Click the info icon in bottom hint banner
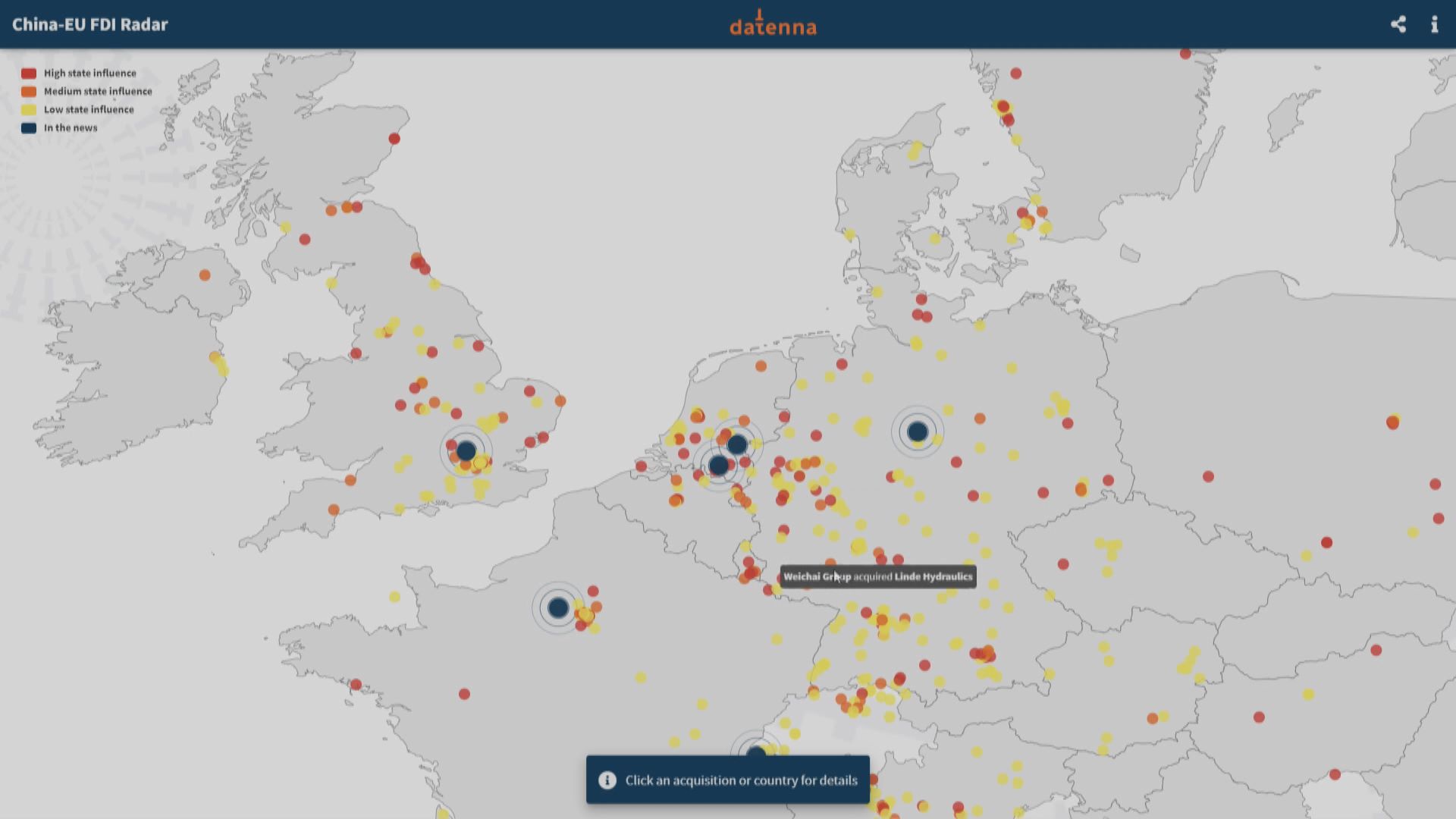Viewport: 1456px width, 819px height. (x=607, y=780)
